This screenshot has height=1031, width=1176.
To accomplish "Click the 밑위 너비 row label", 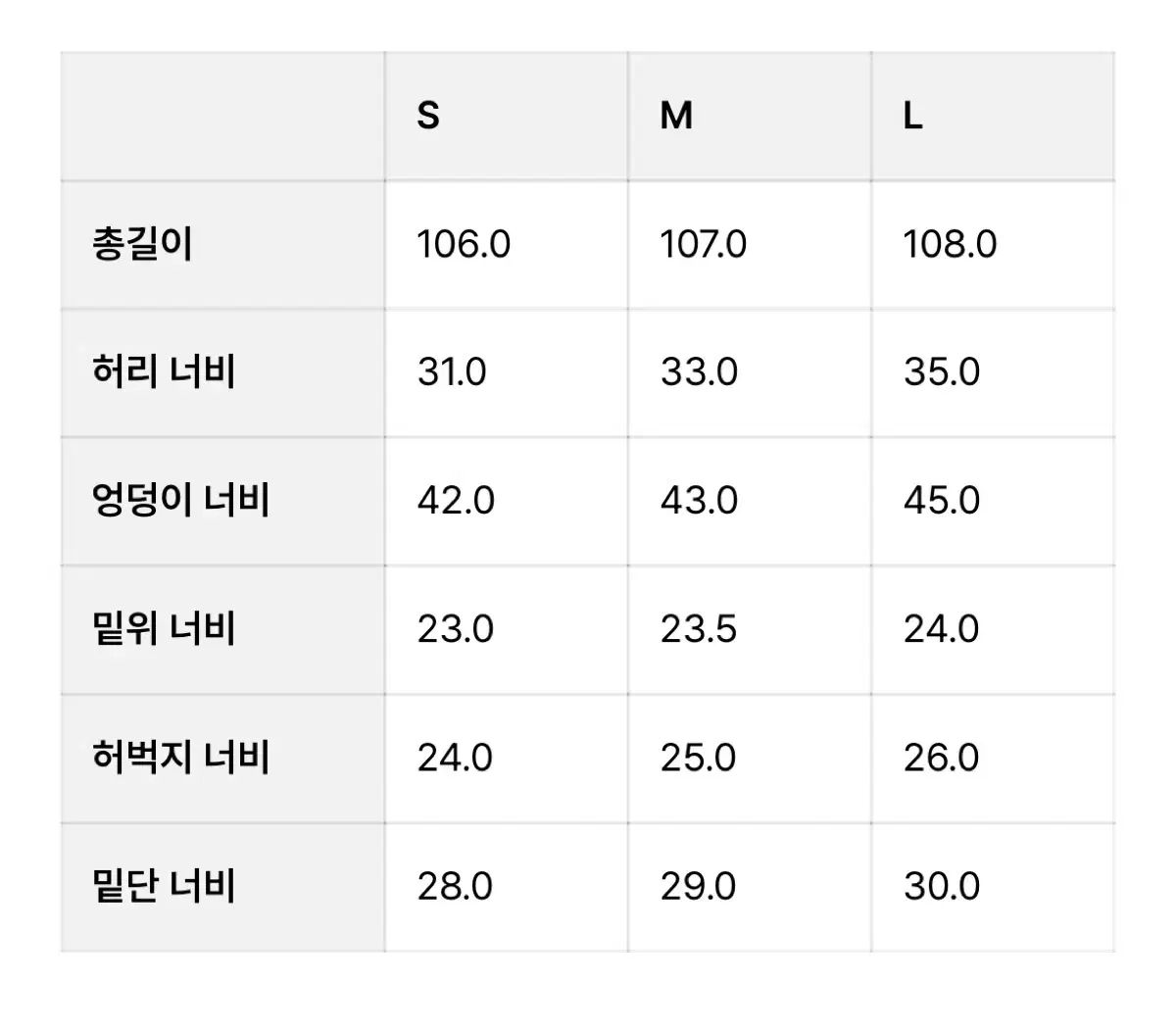I will (x=164, y=629).
